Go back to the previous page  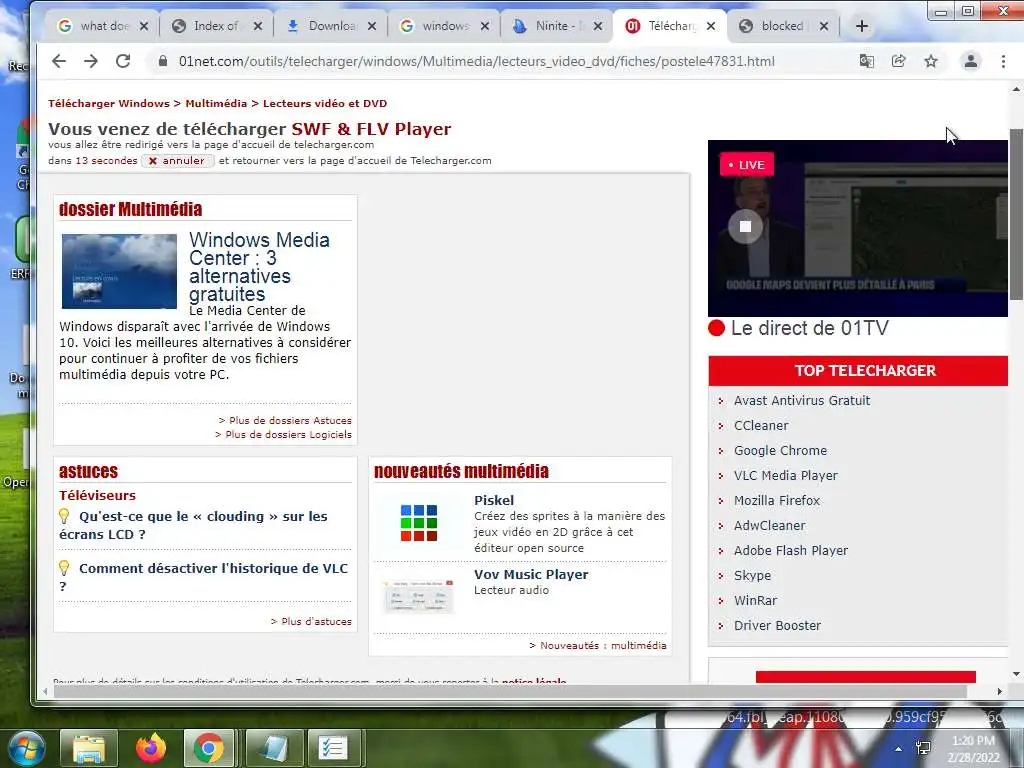click(59, 61)
